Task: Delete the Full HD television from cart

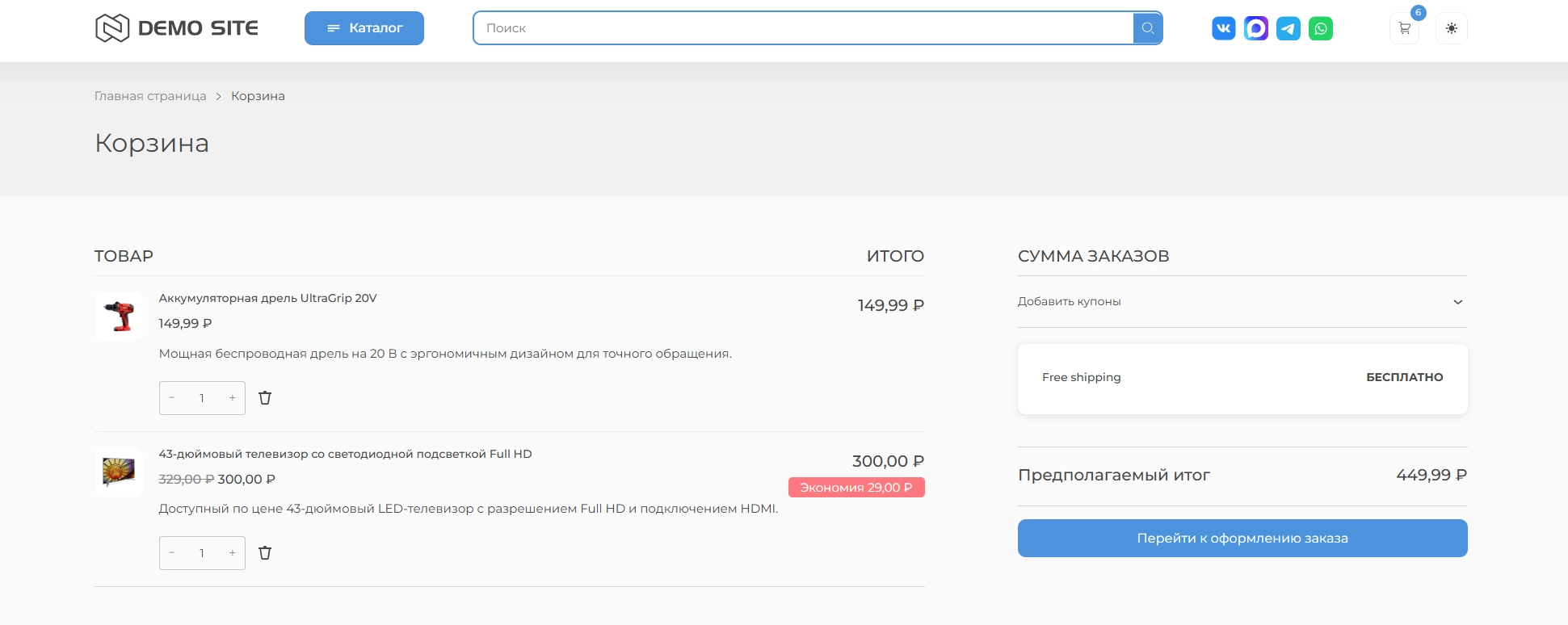Action: tap(265, 553)
